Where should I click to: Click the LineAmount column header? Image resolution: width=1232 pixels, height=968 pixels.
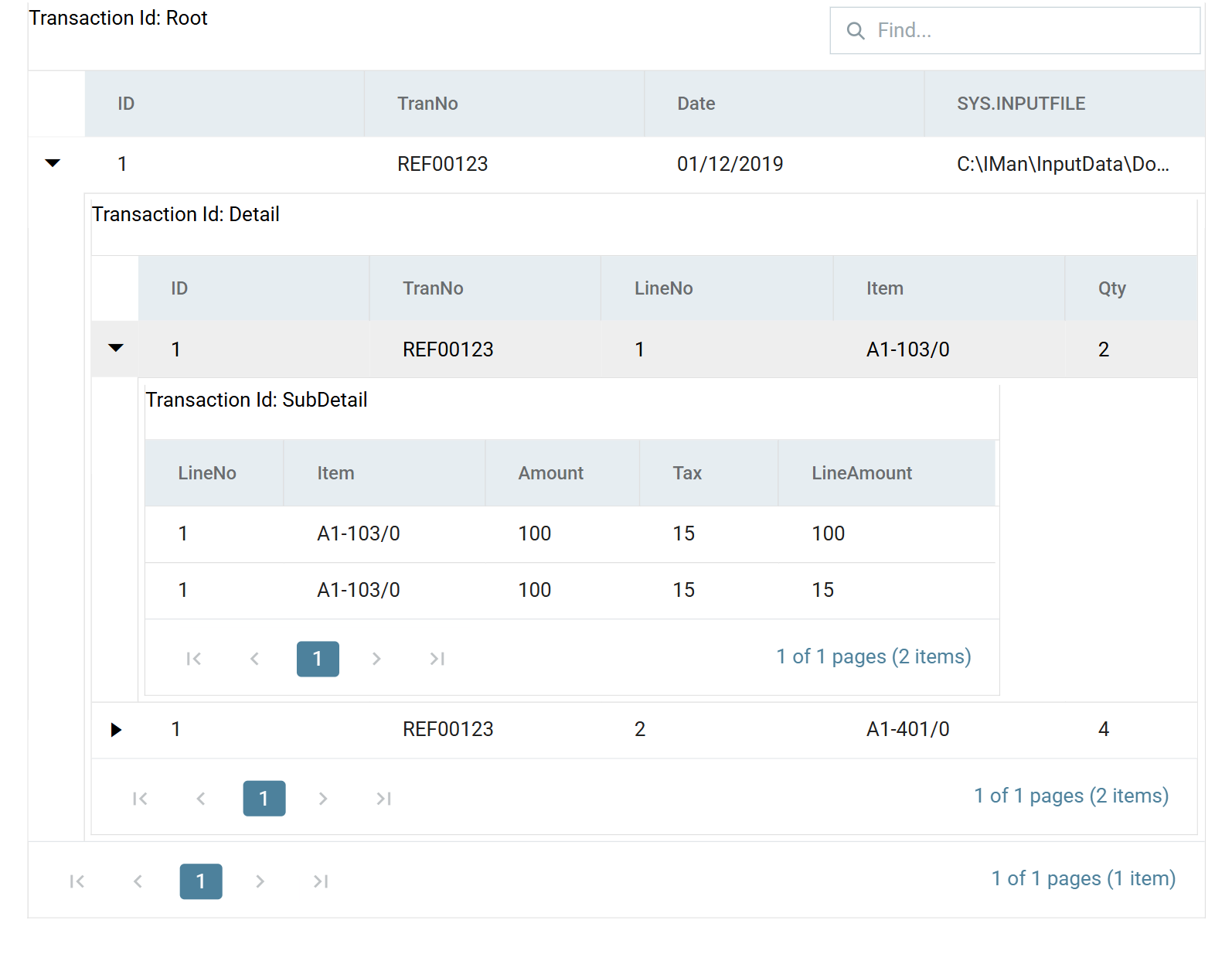887,473
